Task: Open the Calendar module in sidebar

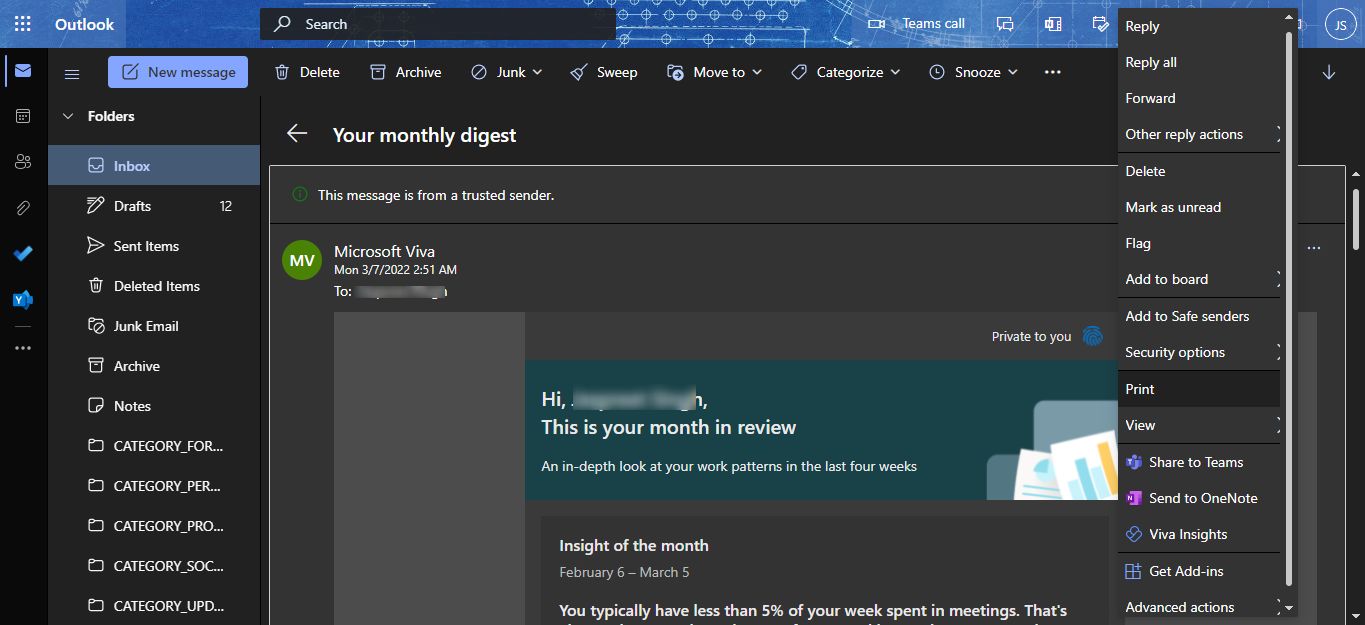Action: coord(23,116)
